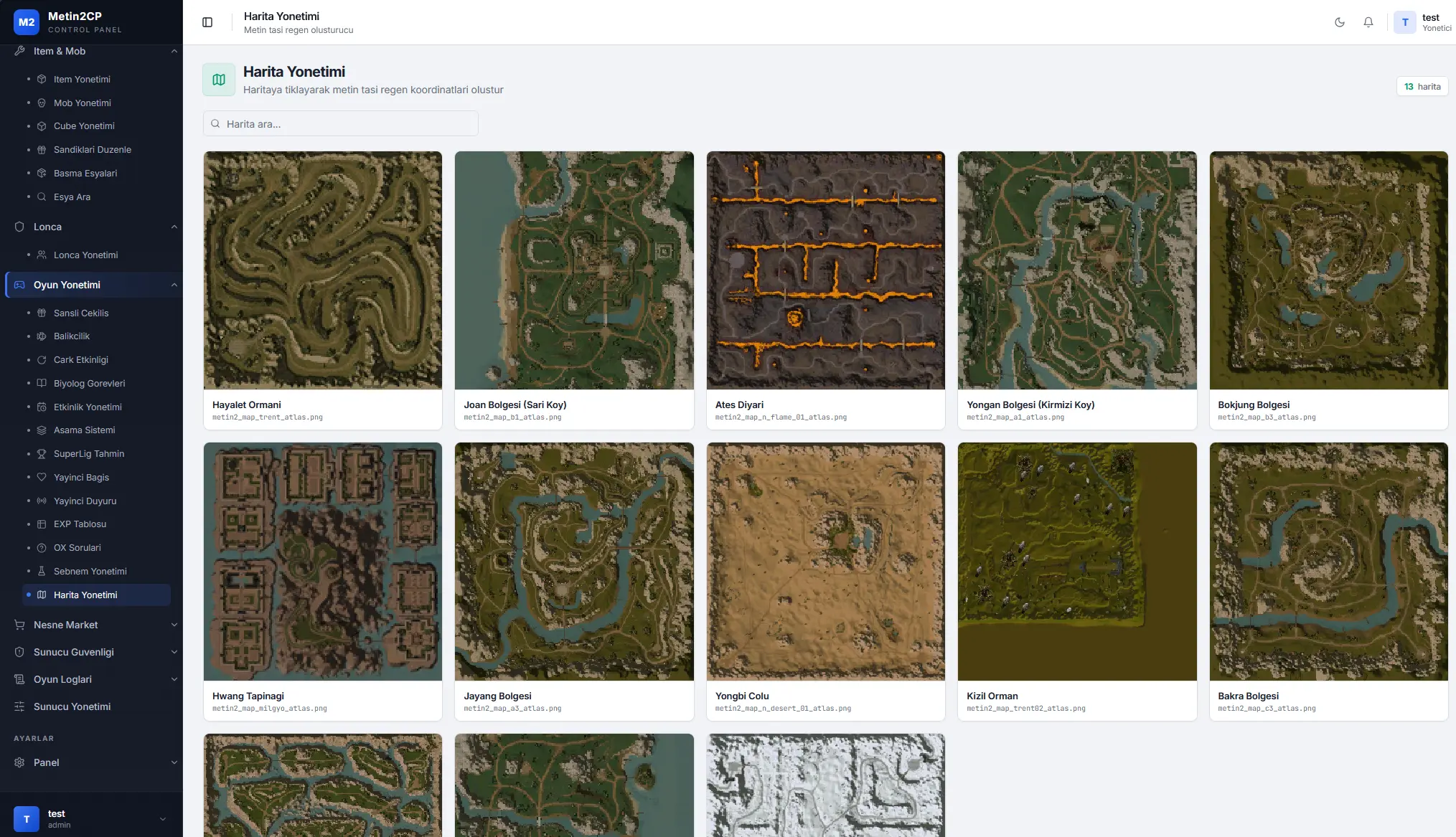
Task: Toggle the sidebar collapse icon
Action: click(207, 22)
